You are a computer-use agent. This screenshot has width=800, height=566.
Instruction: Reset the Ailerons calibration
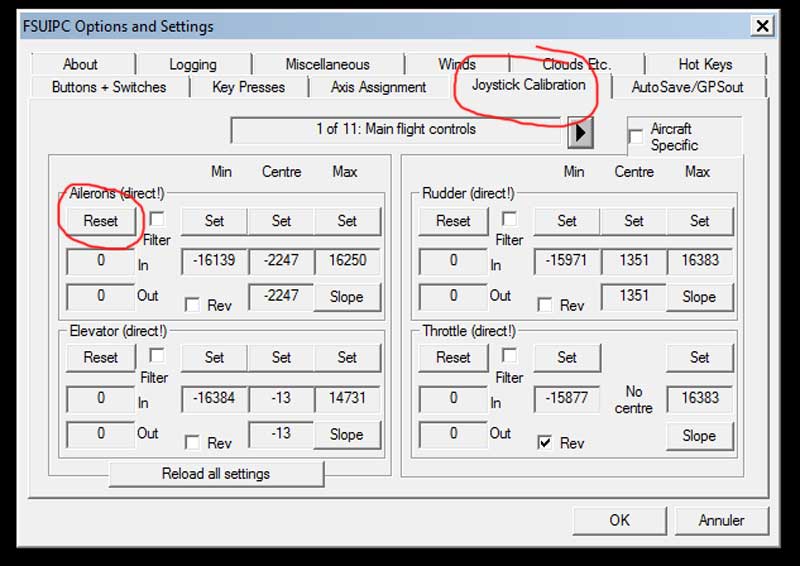[101, 221]
